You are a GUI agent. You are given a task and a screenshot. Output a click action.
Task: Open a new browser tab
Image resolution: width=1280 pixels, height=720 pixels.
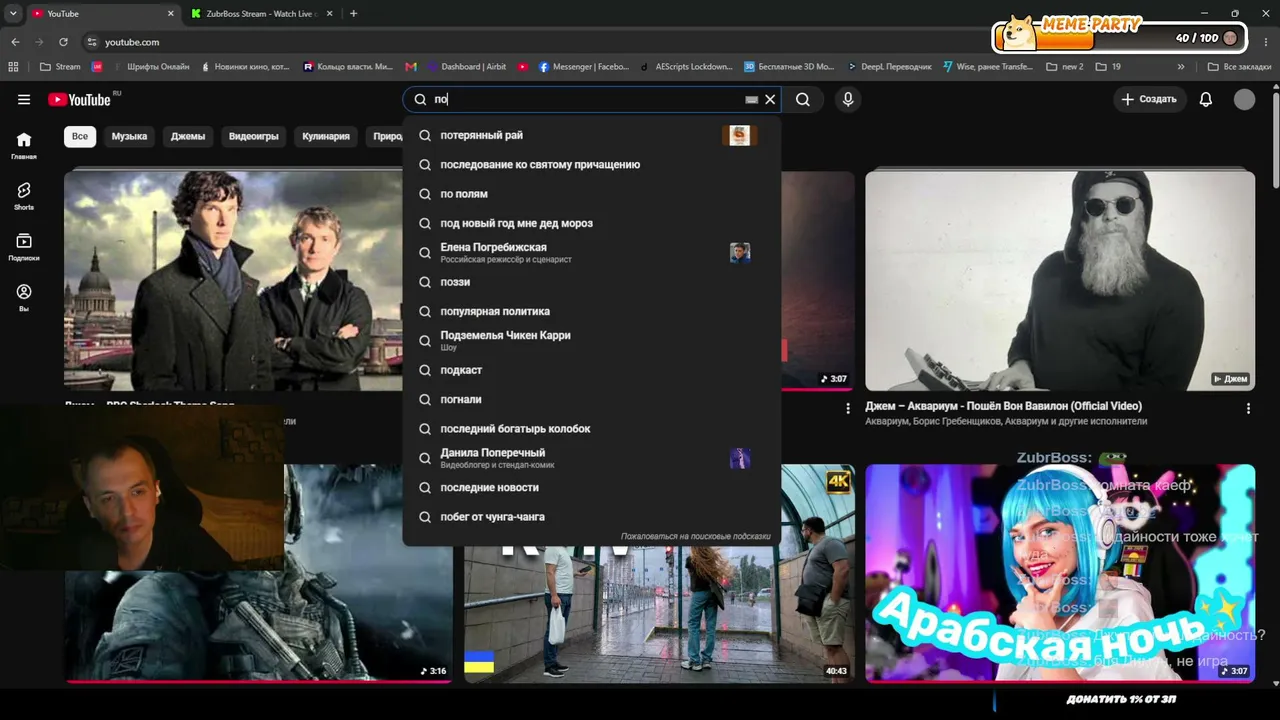353,14
